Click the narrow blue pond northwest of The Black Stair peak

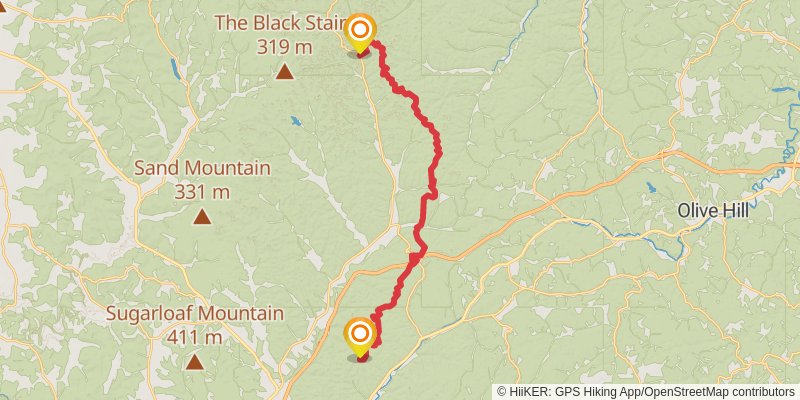[x=175, y=69]
